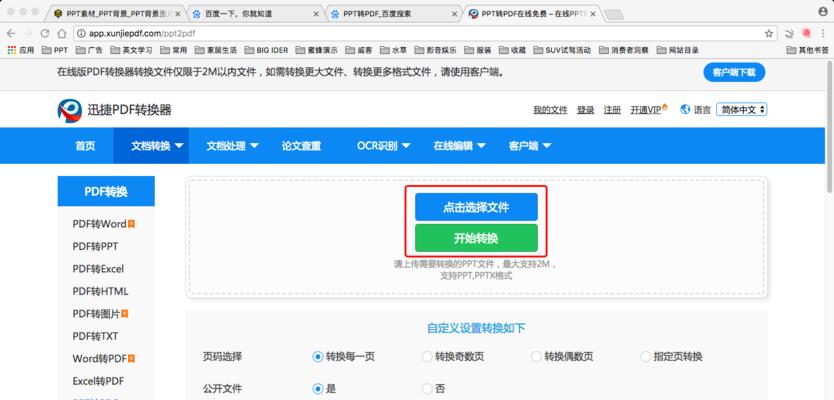Screen dimensions: 834x400
Task: Open the Chrome three-dot menu
Action: [822, 34]
